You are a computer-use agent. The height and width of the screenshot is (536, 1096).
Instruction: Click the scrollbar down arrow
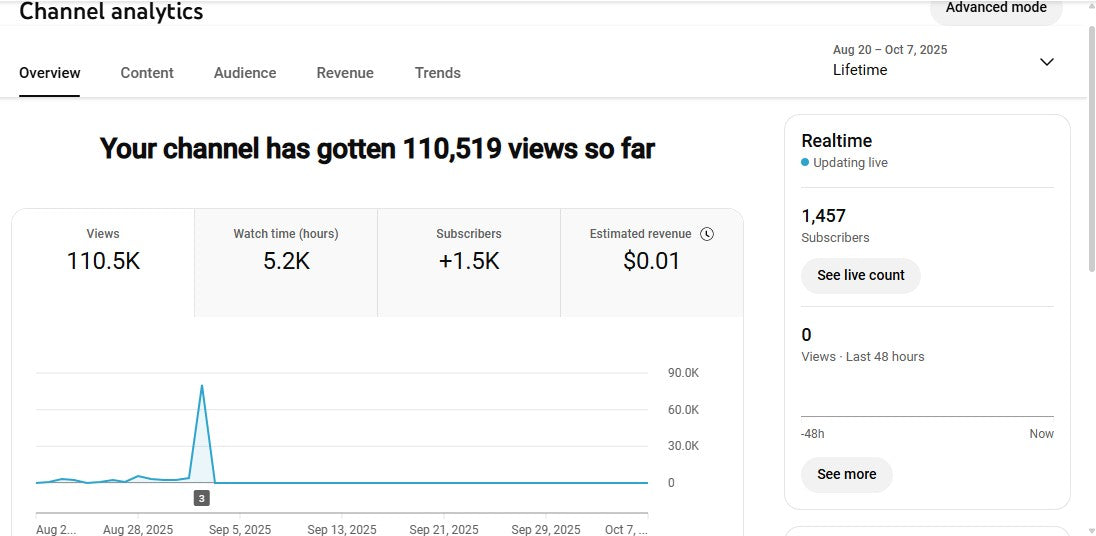click(1090, 529)
